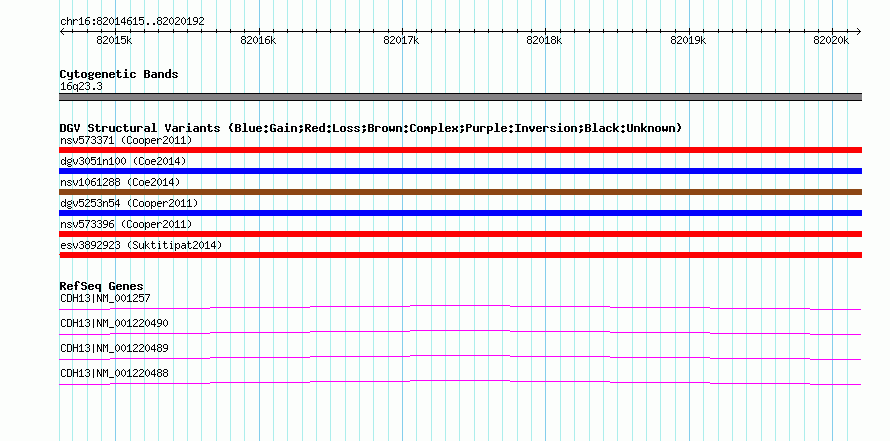Open variant nsv573371 (Cooper2011) label

coord(126,140)
